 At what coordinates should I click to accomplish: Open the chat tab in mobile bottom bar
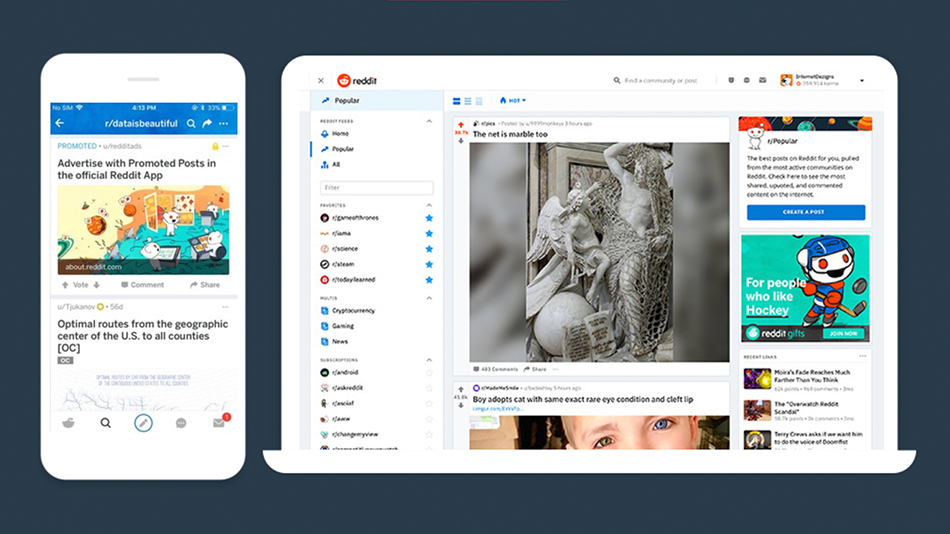pyautogui.click(x=181, y=423)
